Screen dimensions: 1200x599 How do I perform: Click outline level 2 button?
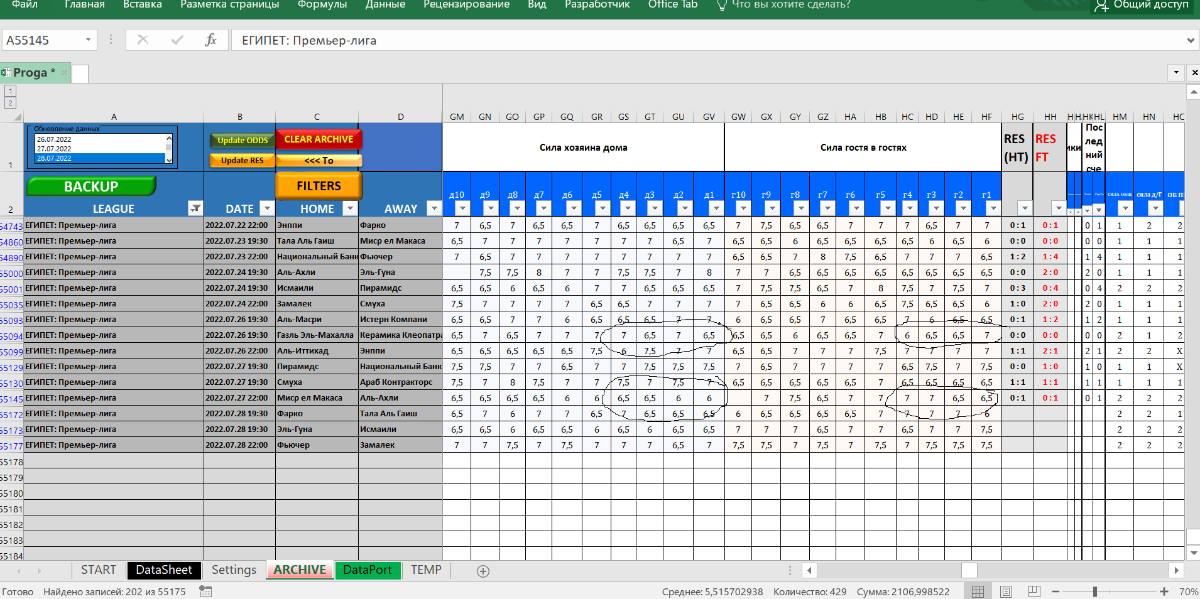pyautogui.click(x=10, y=102)
